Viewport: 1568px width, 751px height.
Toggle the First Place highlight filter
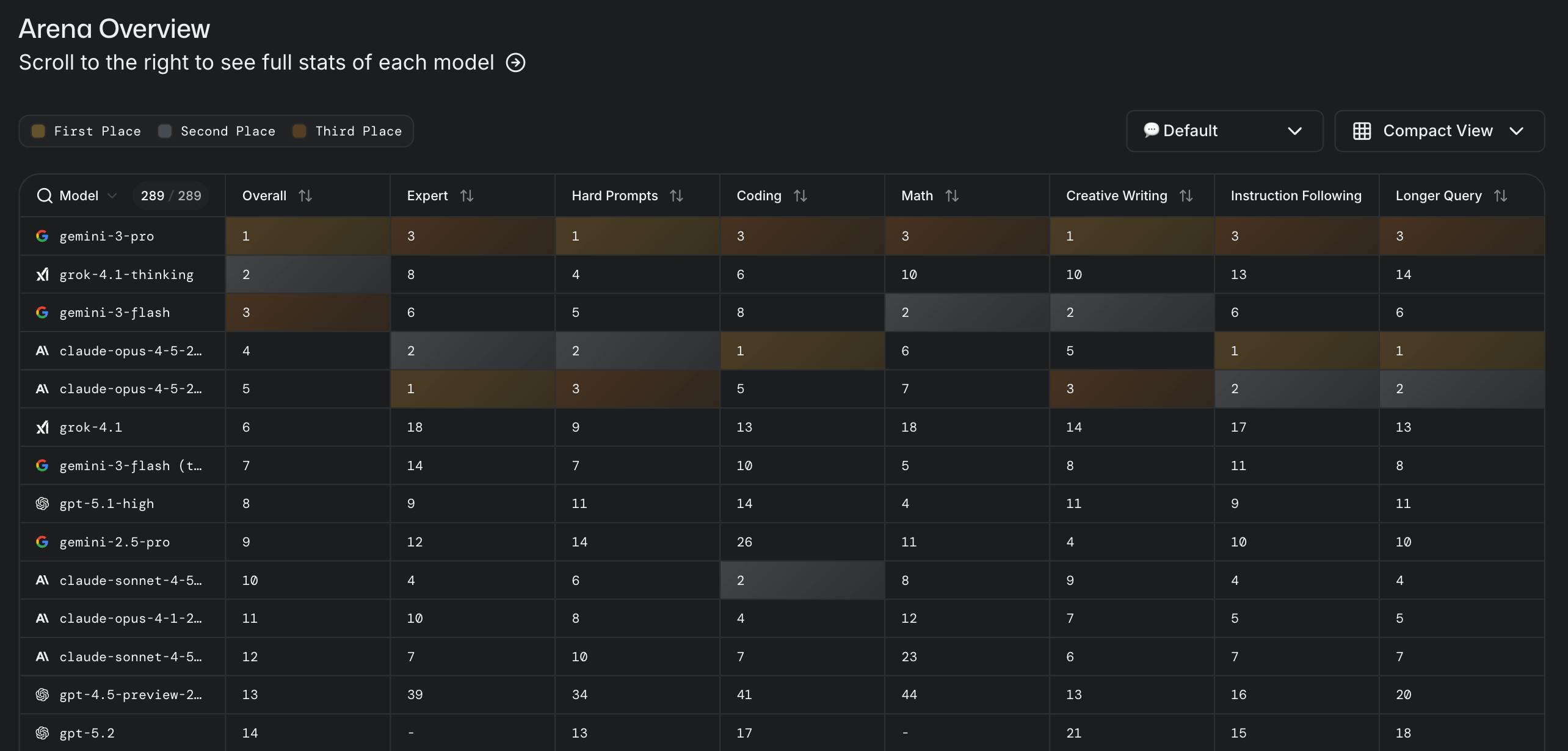pos(38,131)
